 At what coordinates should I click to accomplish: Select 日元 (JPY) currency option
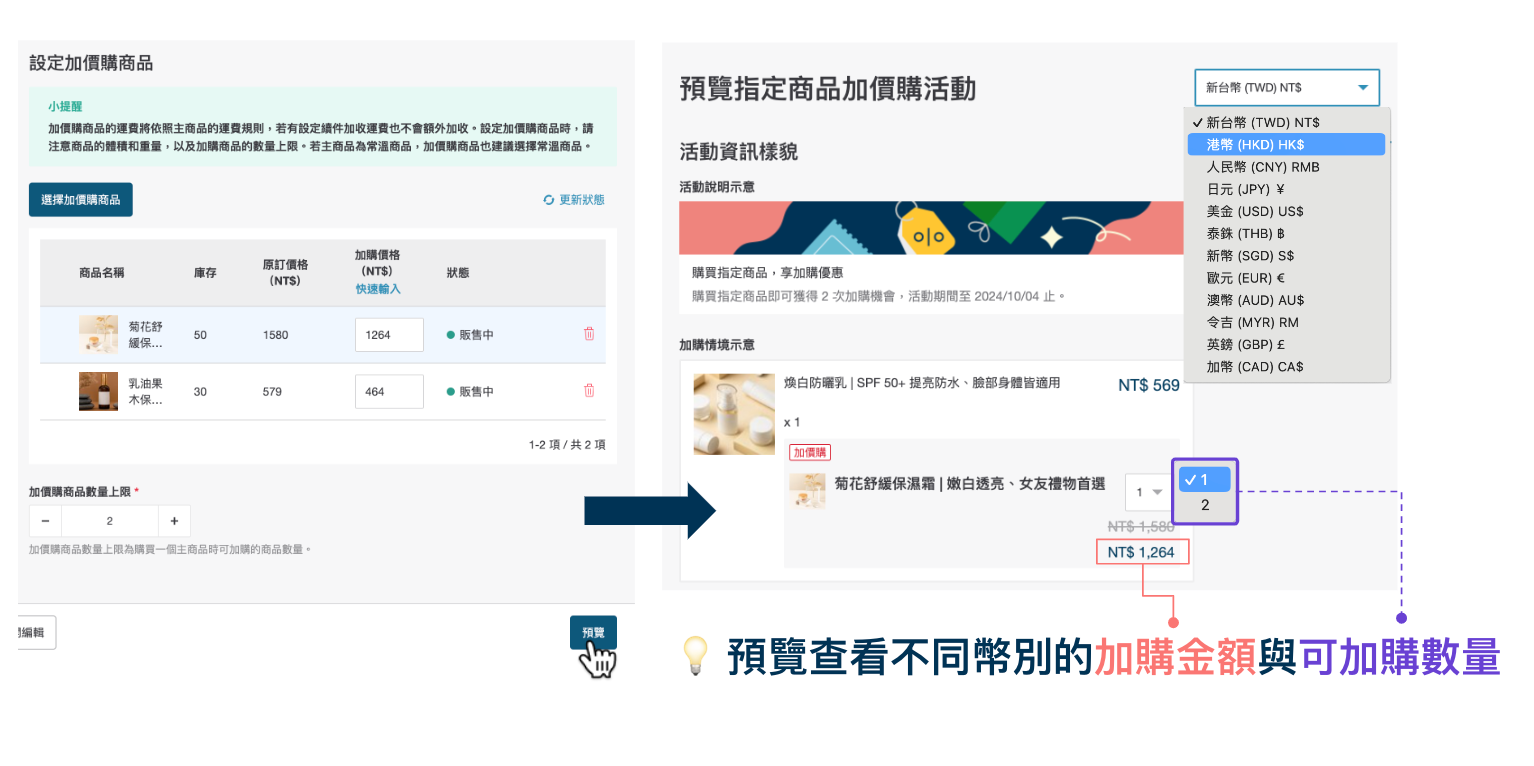tap(1245, 189)
